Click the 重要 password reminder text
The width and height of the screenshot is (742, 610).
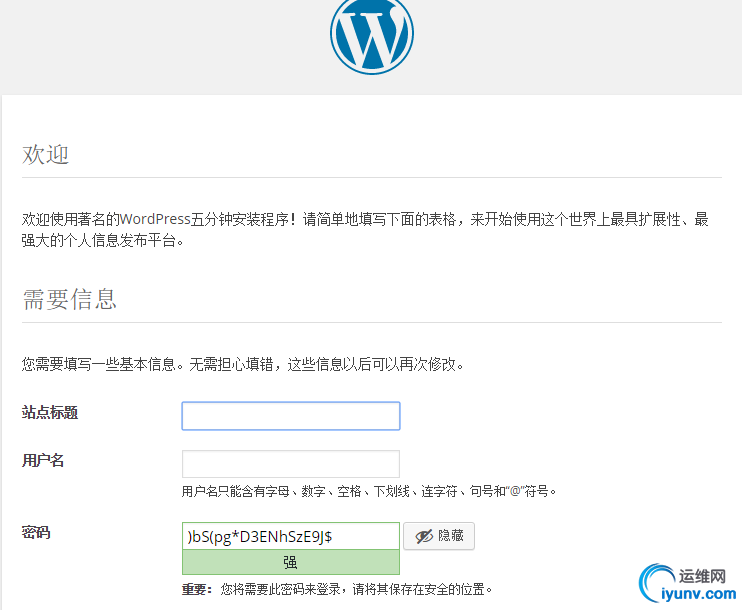click(x=337, y=589)
